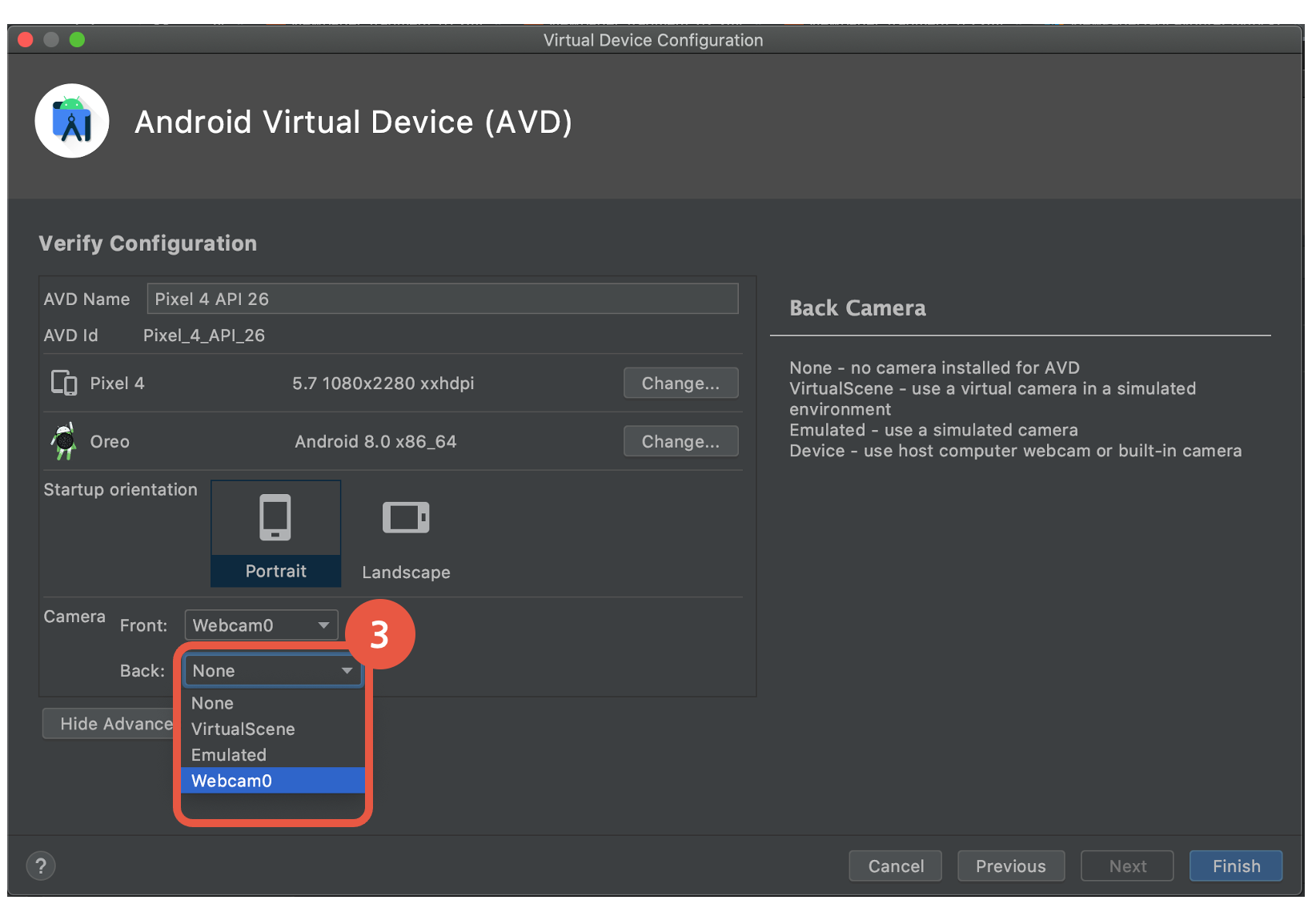
Task: Open the help question mark icon
Action: pyautogui.click(x=41, y=866)
